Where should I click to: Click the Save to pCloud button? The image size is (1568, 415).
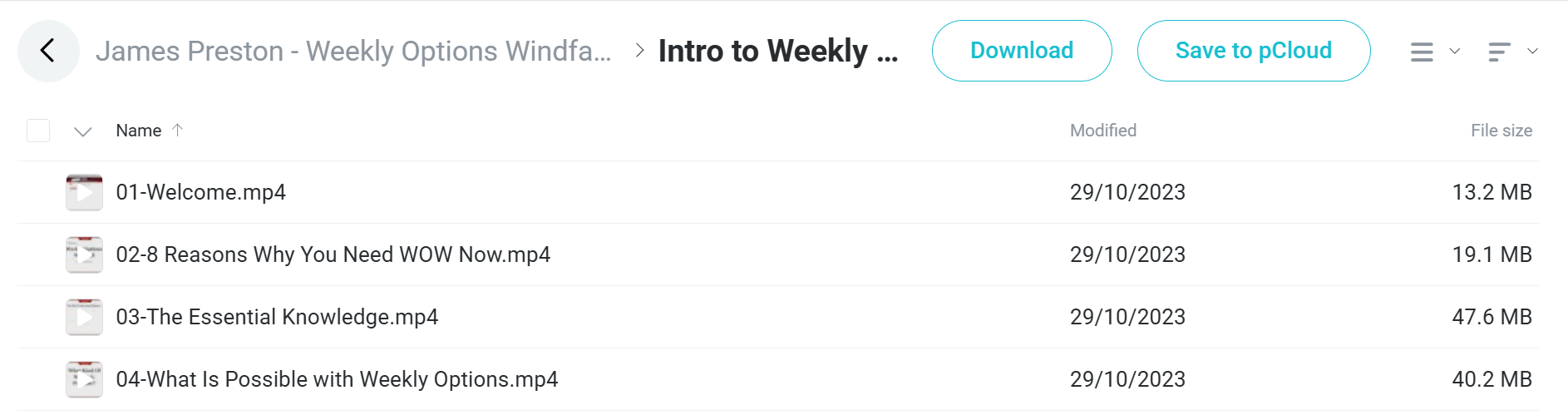click(x=1254, y=51)
